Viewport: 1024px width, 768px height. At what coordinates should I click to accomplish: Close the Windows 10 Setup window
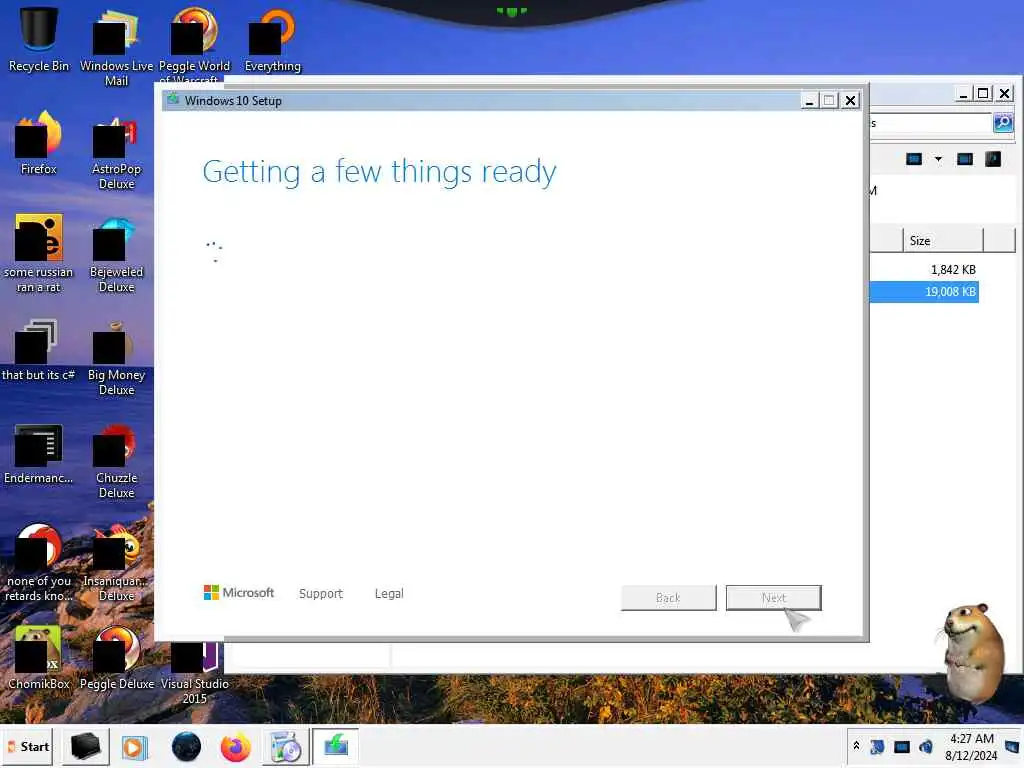[850, 101]
